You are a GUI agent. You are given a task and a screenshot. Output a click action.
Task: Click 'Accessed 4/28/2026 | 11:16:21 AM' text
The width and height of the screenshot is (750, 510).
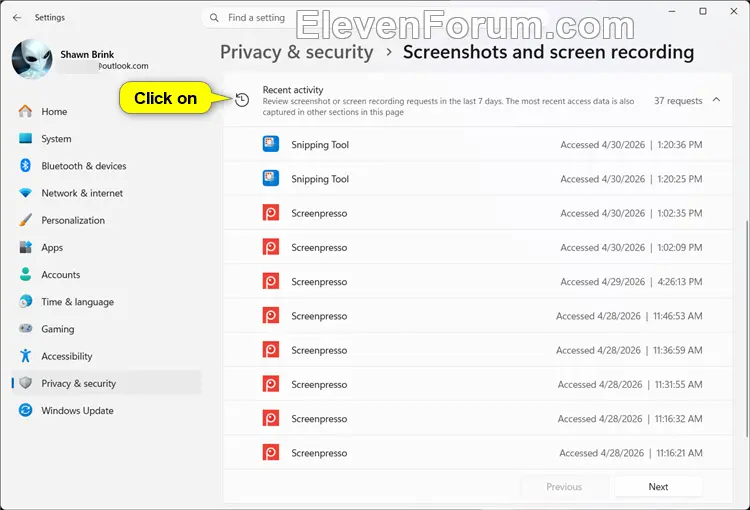coord(631,453)
